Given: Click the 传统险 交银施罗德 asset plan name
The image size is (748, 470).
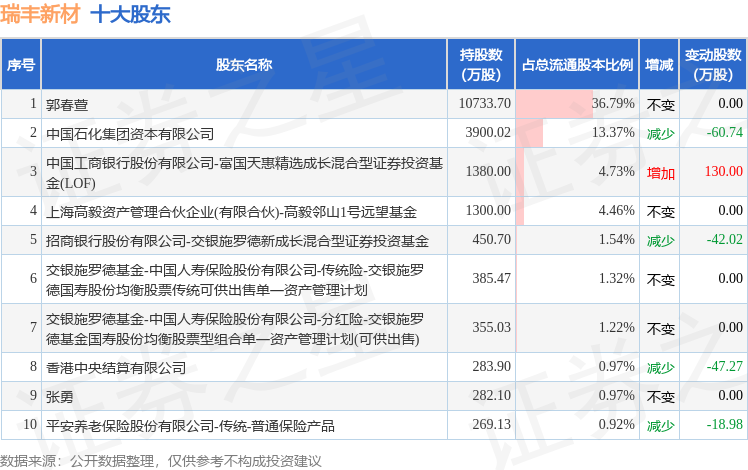Looking at the screenshot, I should (235, 280).
